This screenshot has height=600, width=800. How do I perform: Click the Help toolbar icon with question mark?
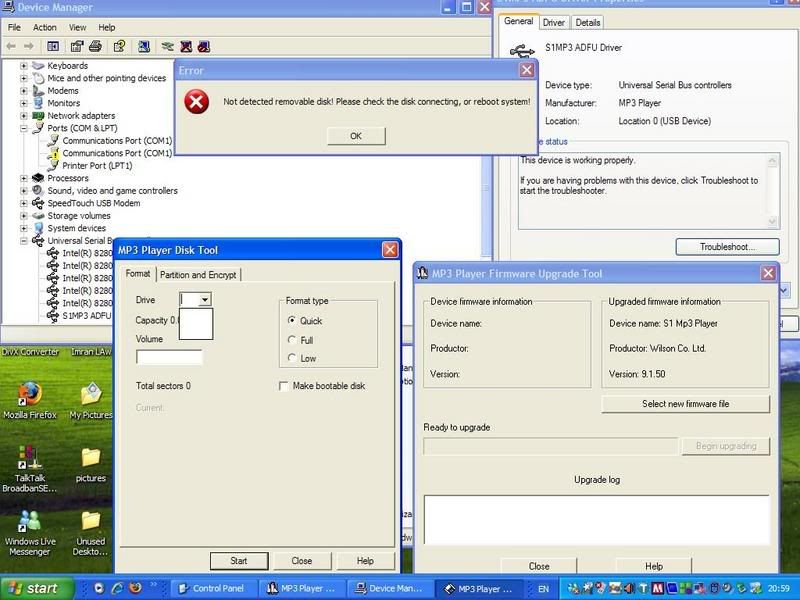point(119,46)
